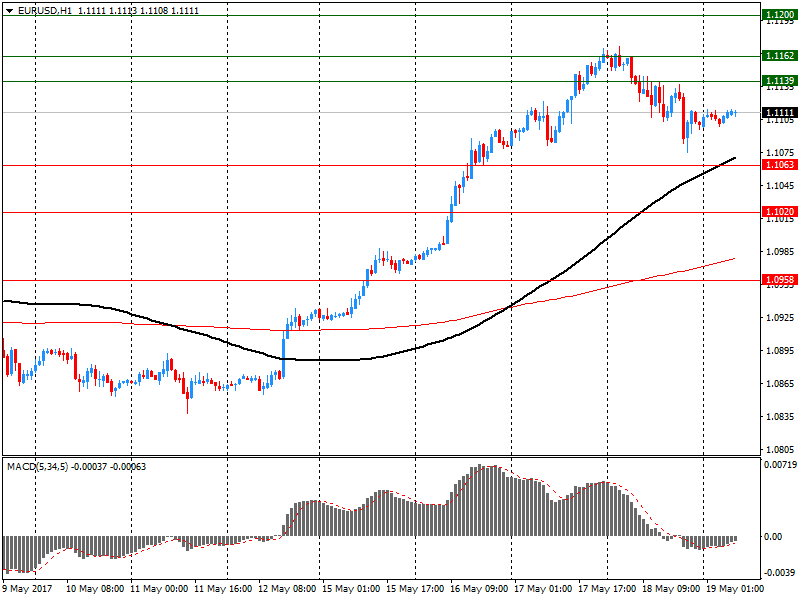Select the 15 May 17:00 time label
This screenshot has width=800, height=600.
[x=415, y=588]
